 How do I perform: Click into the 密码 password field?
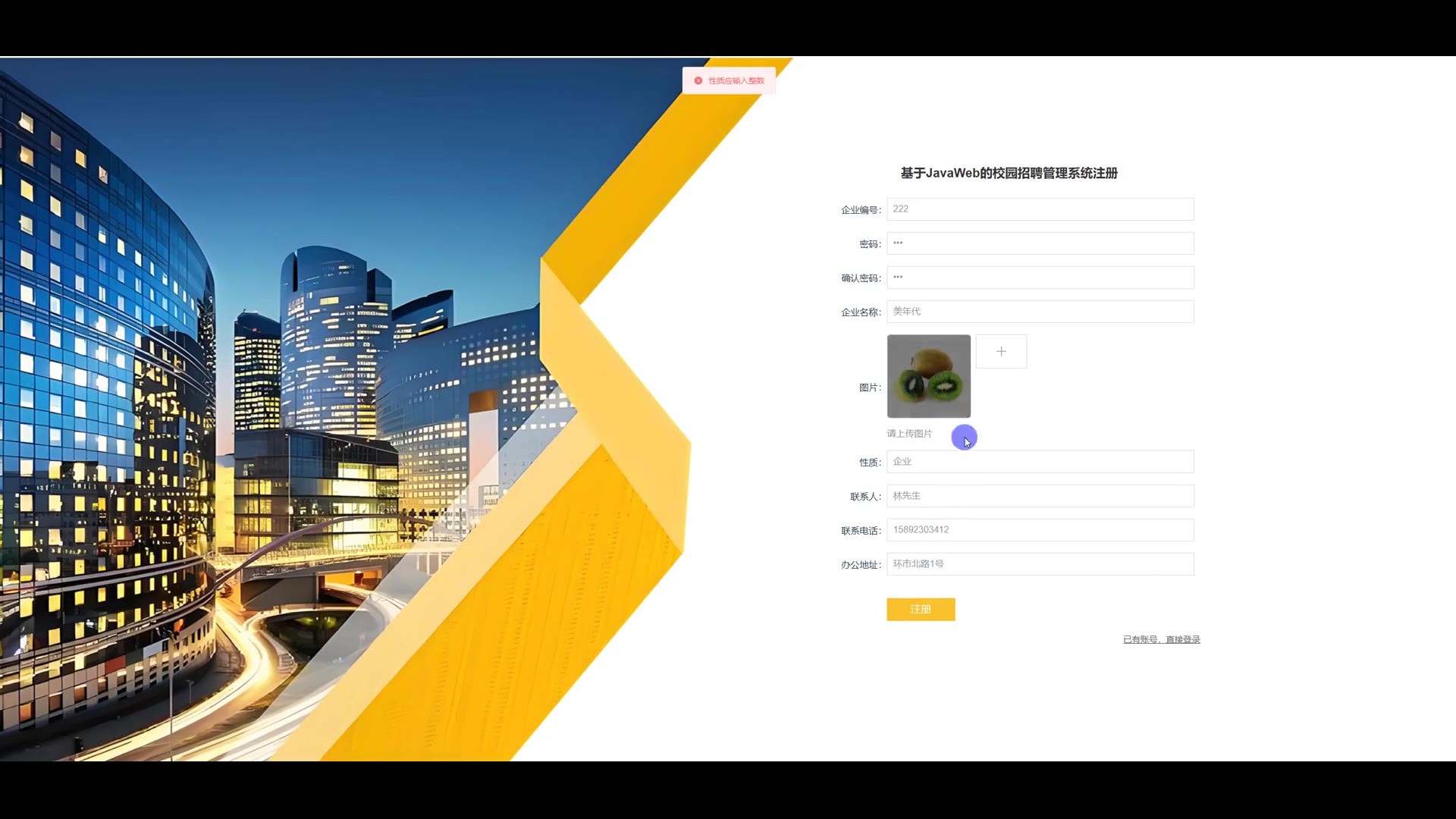point(1040,243)
